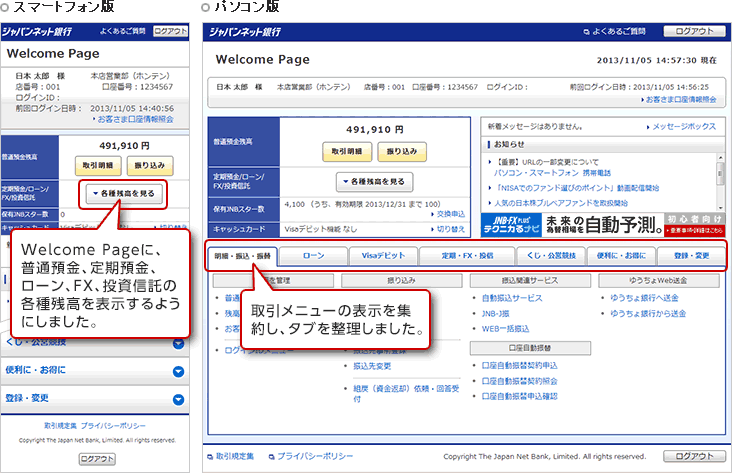
Task: Click 491,910 円 balance in PC version
Action: 375,130
